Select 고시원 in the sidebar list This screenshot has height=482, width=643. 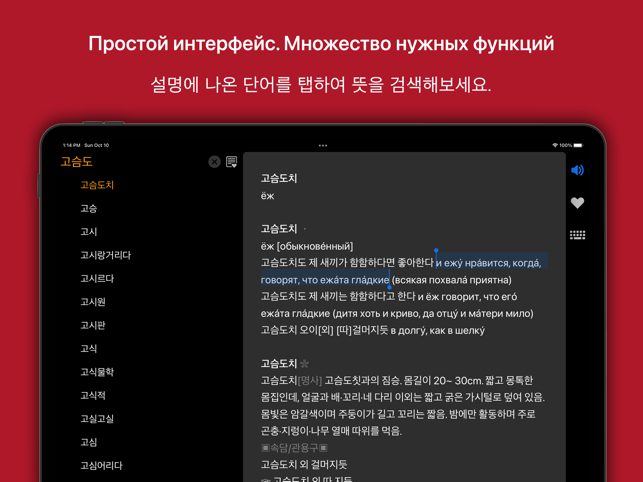click(93, 302)
